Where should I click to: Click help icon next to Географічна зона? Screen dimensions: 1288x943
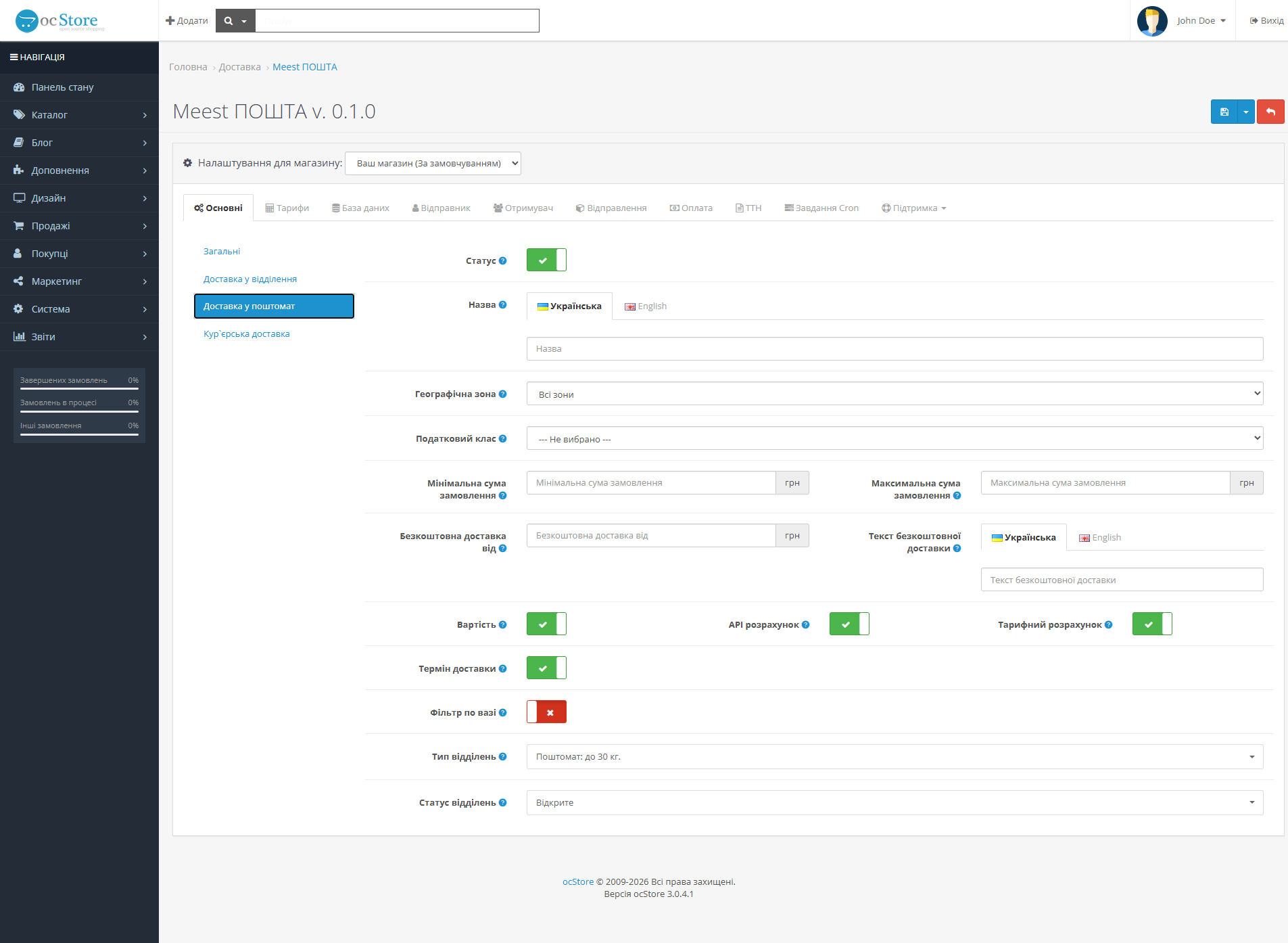tap(502, 394)
